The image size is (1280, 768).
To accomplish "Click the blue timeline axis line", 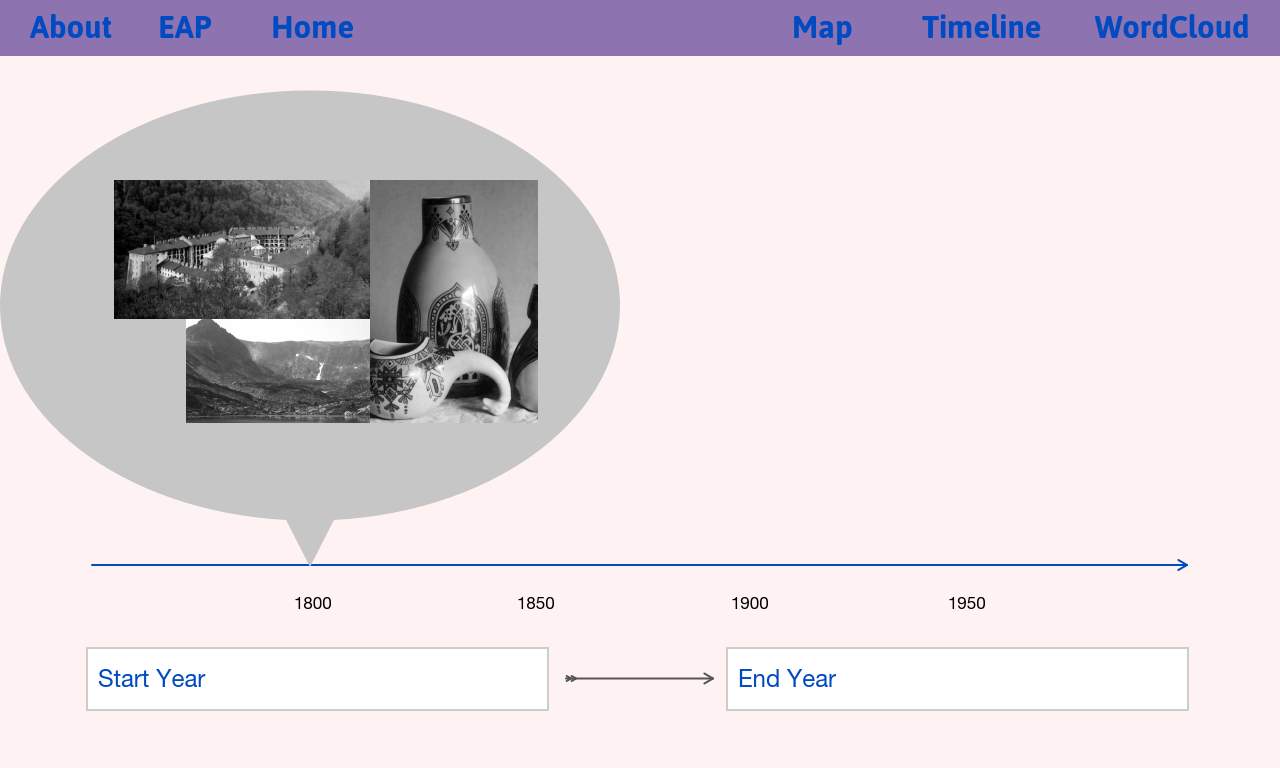I will coord(640,565).
